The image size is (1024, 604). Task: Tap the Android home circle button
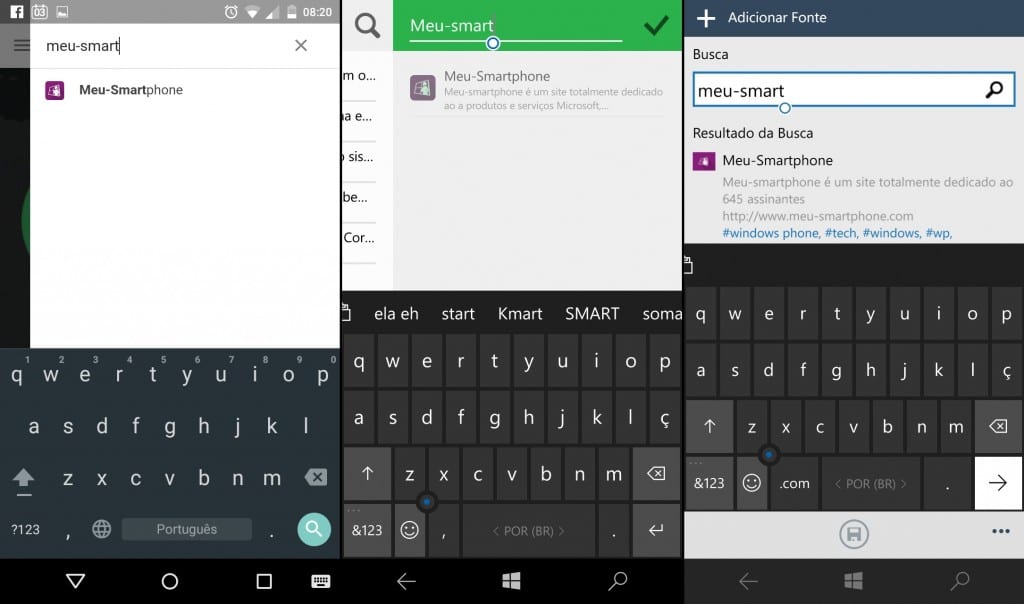click(x=170, y=581)
